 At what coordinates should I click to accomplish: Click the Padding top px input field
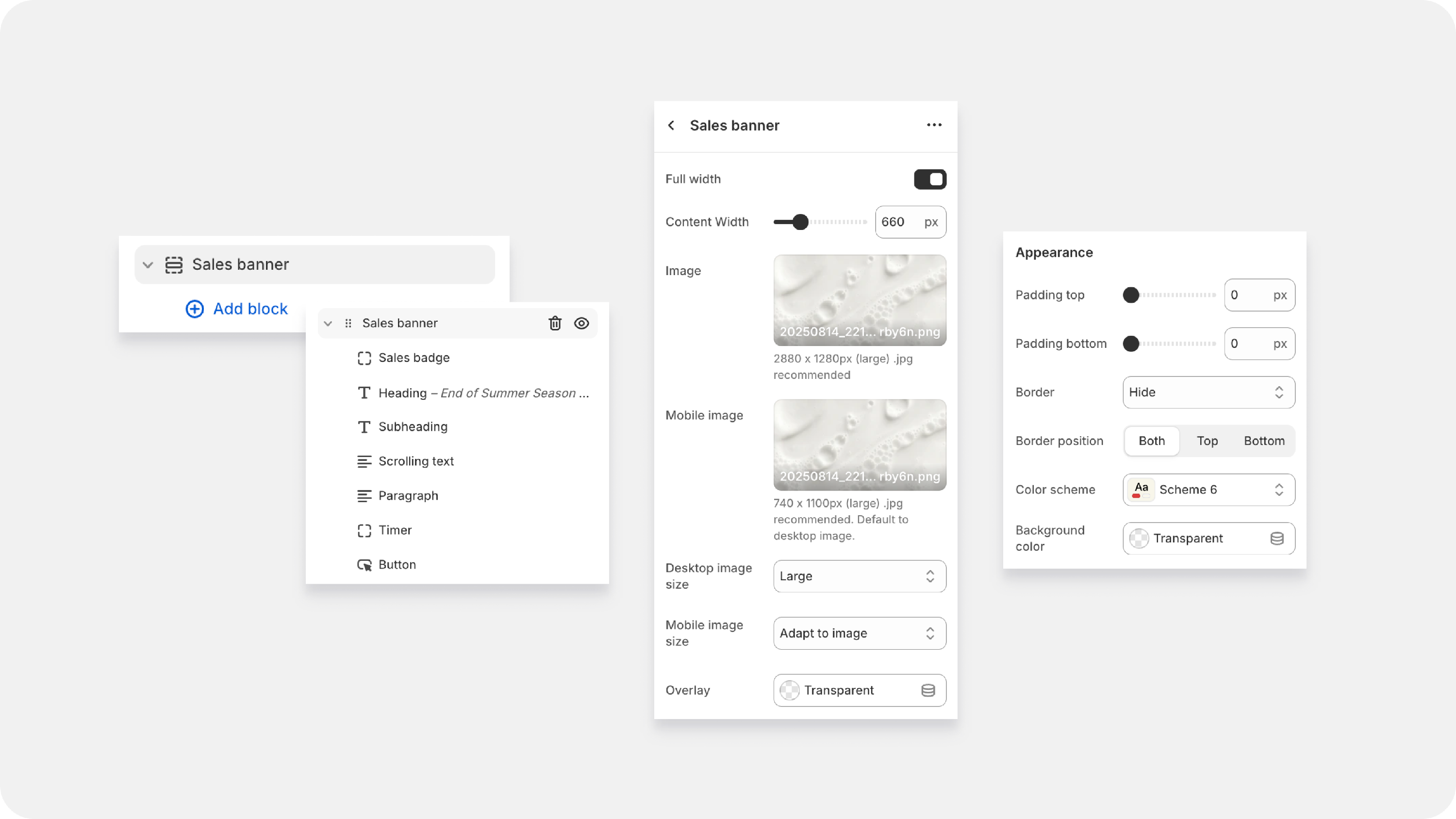coord(1259,295)
